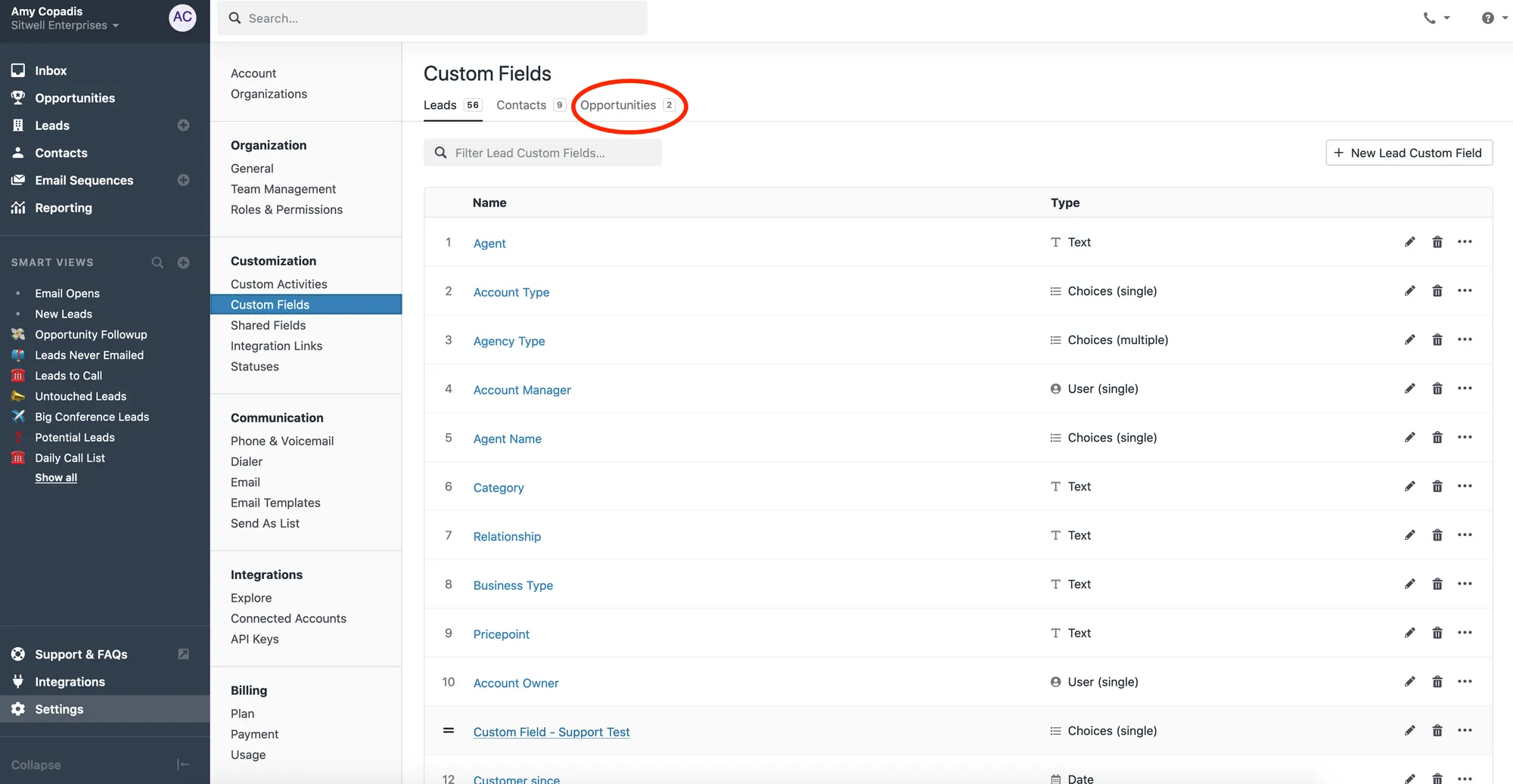Viewport: 1513px width, 784px height.
Task: Expand the phone dropdown in top bar
Action: 1436,18
